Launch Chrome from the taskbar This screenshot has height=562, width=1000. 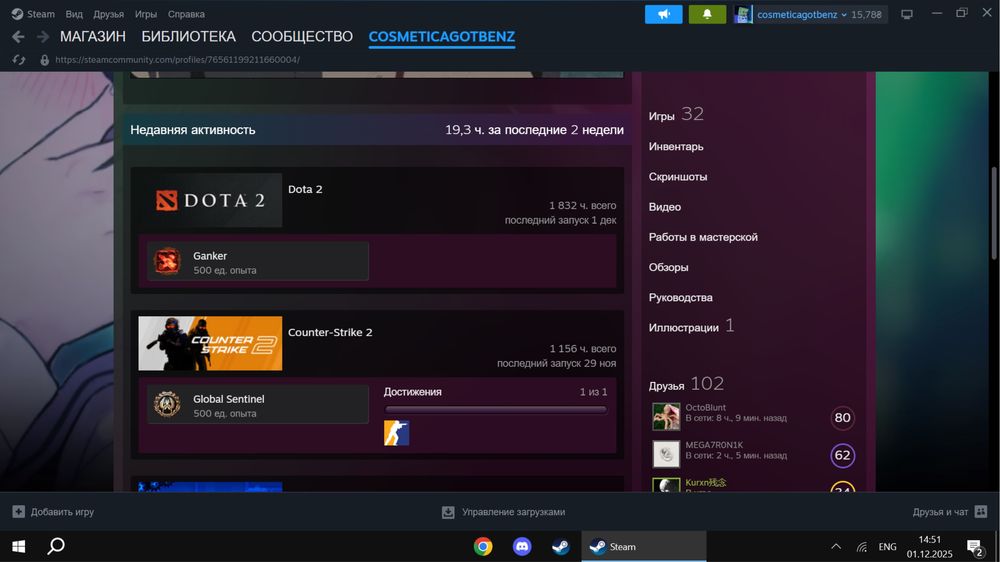(483, 547)
